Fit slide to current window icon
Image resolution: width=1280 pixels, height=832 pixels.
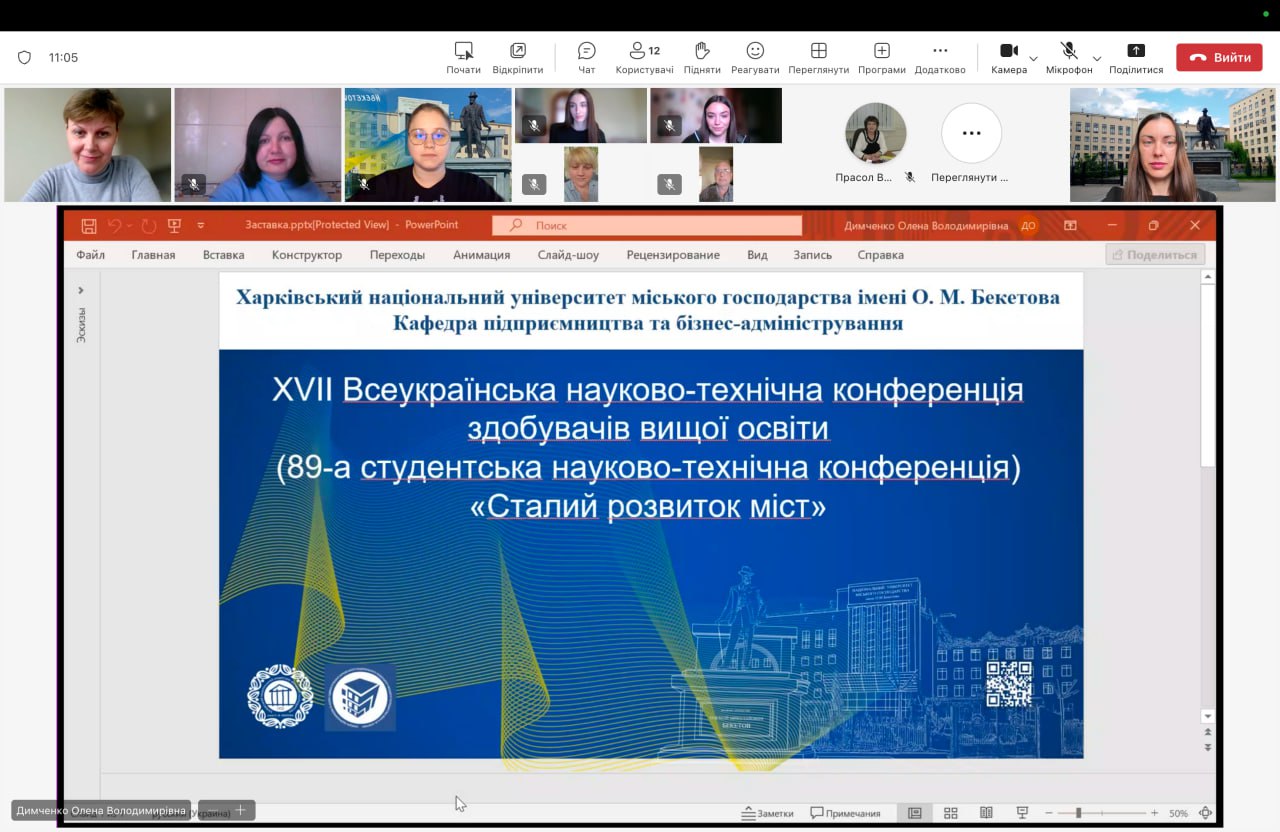point(1205,813)
